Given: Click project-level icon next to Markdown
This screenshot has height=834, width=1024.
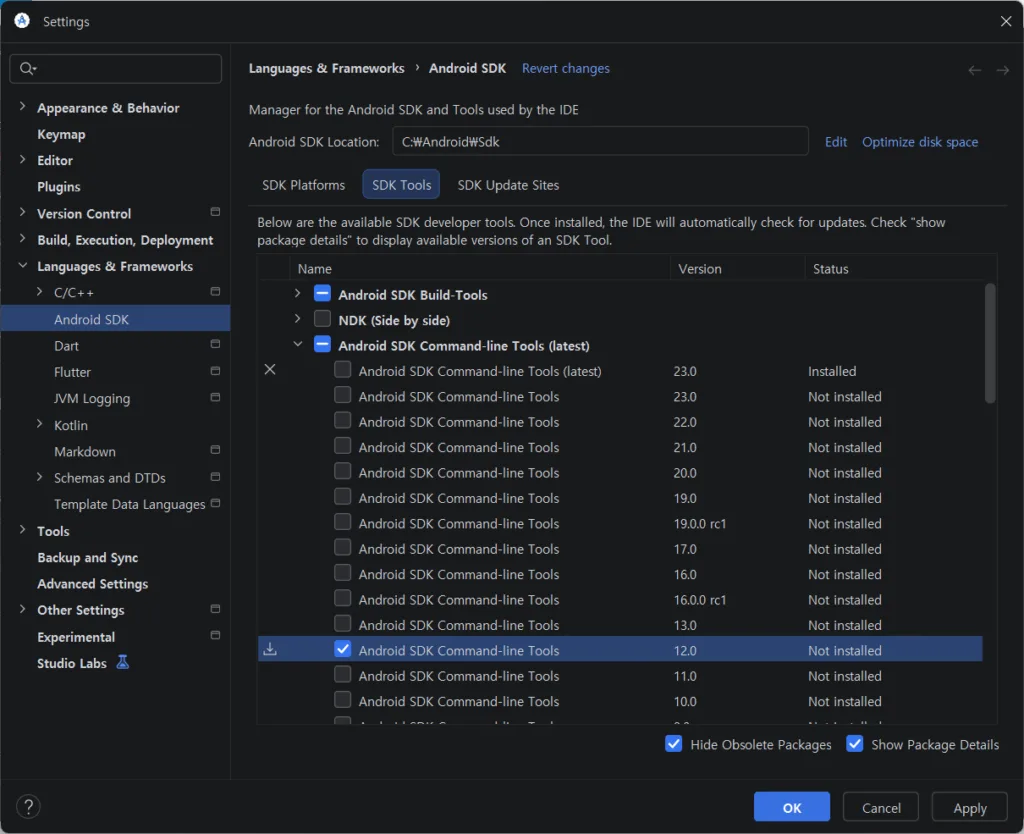Looking at the screenshot, I should click(215, 450).
